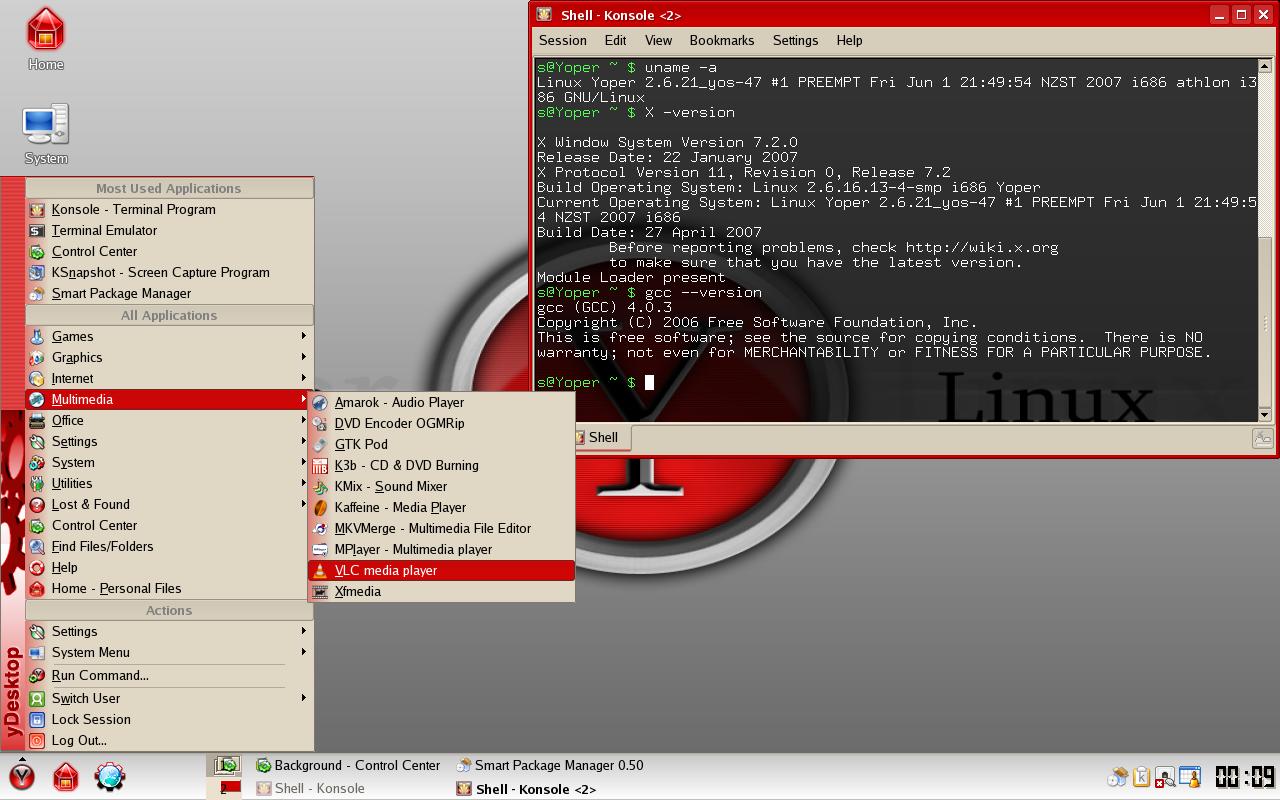The height and width of the screenshot is (800, 1280).
Task: Start K3b - CD & DVD Burning
Action: (x=441, y=465)
